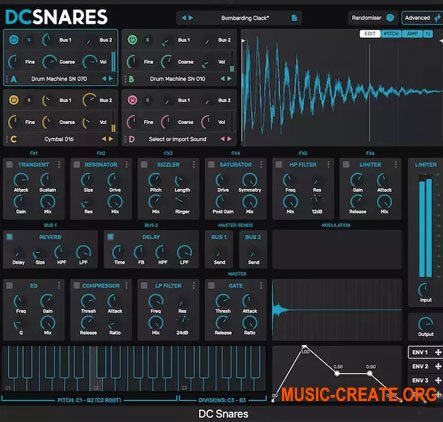Open FX6 Limiter module options menu
443x422 pixels.
coord(396,164)
